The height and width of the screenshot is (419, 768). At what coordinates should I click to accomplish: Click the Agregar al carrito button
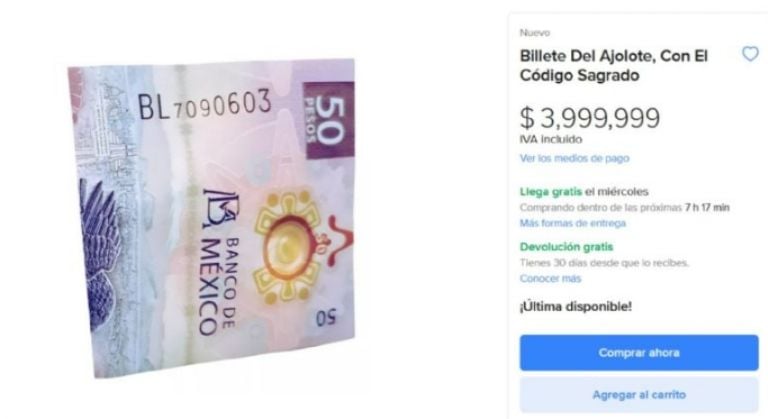[639, 394]
